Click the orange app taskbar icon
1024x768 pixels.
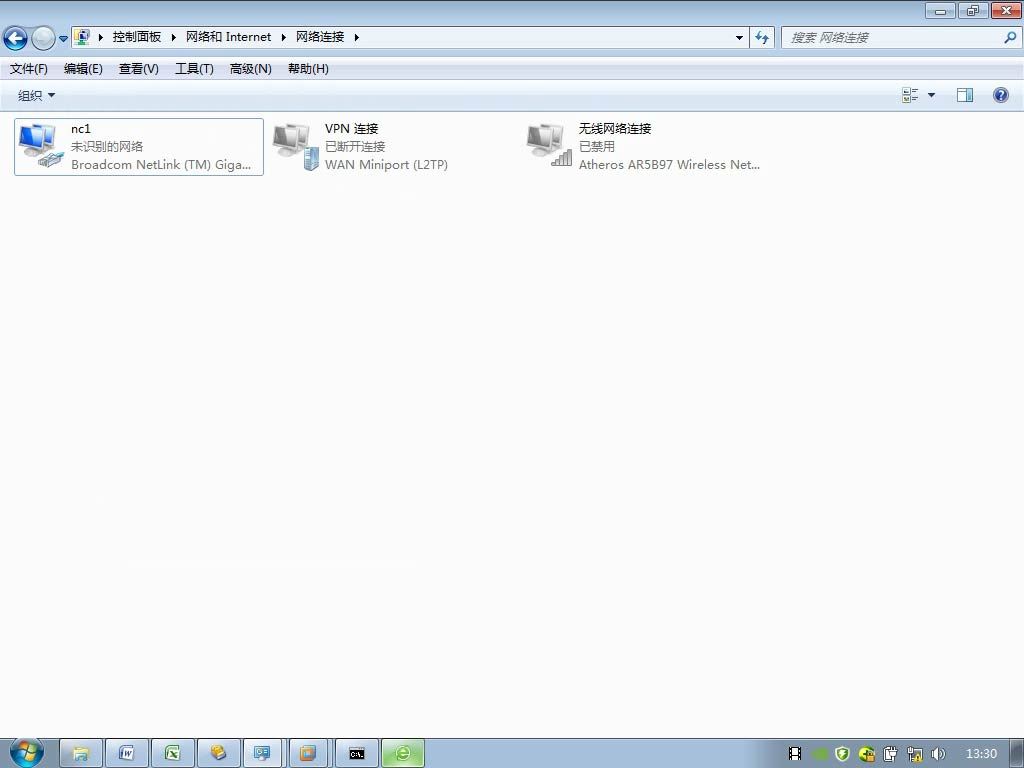tap(308, 754)
